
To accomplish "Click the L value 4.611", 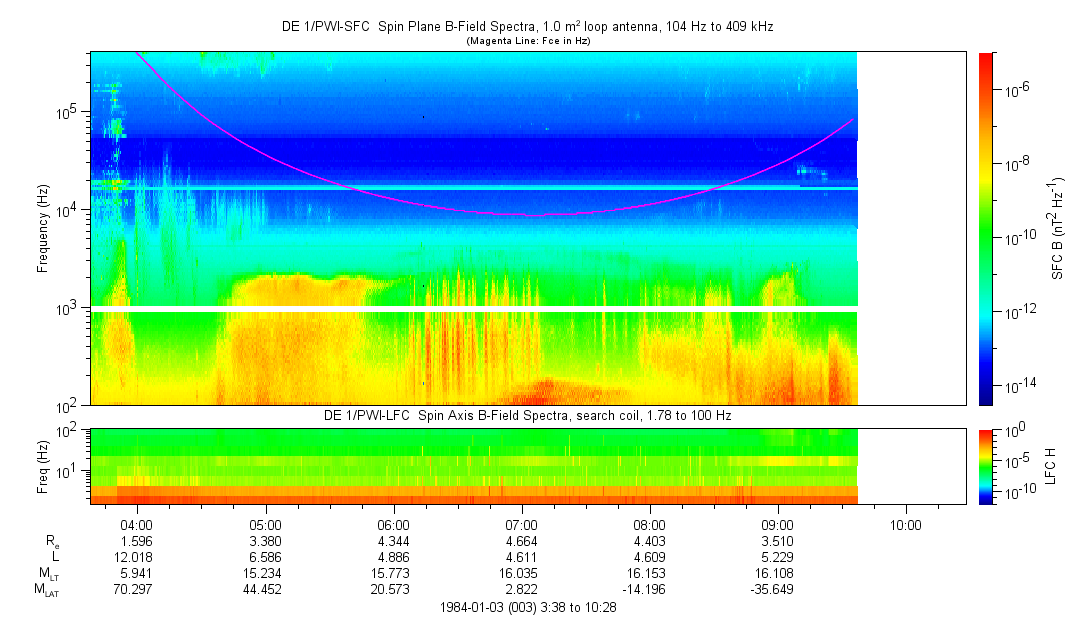I will pos(521,557).
